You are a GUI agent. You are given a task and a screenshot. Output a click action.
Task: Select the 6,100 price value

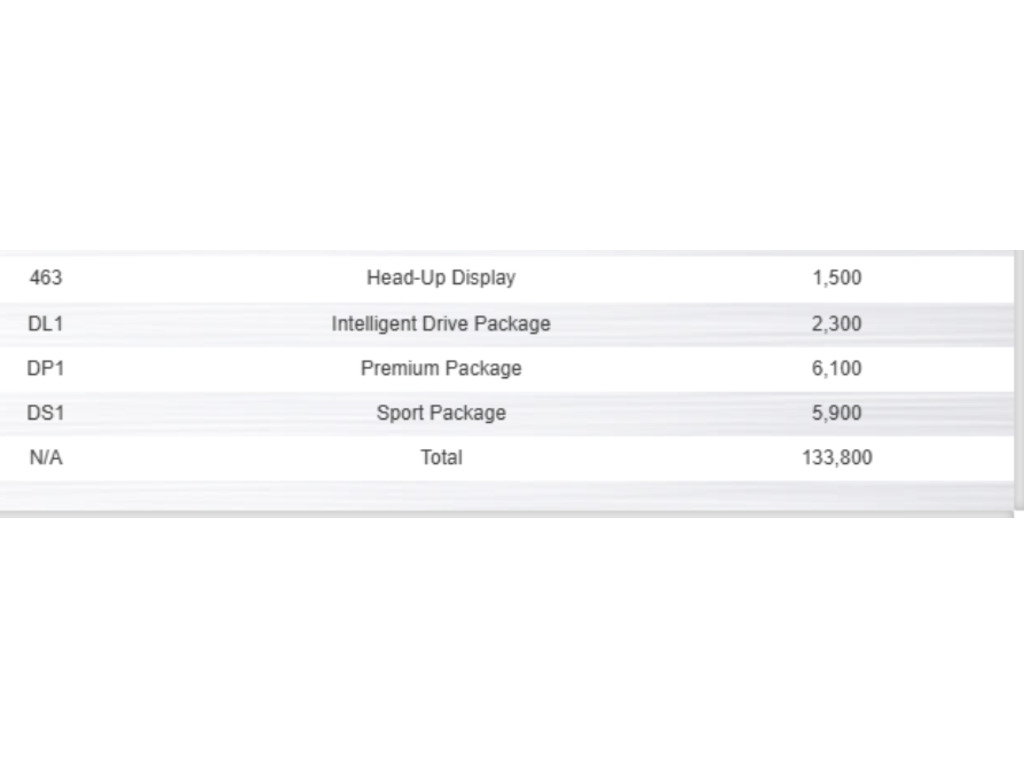point(837,368)
